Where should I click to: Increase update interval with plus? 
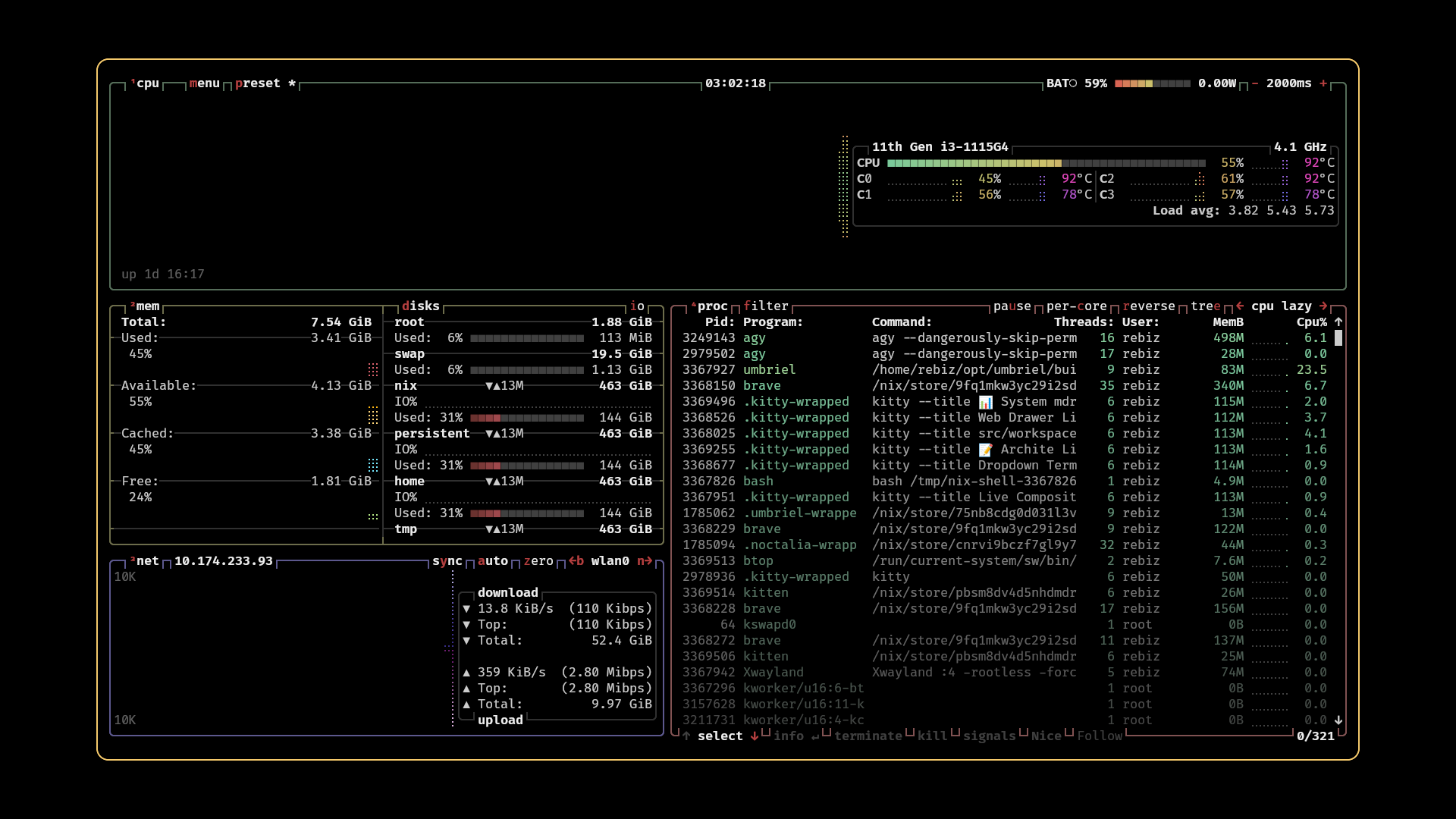point(1323,83)
